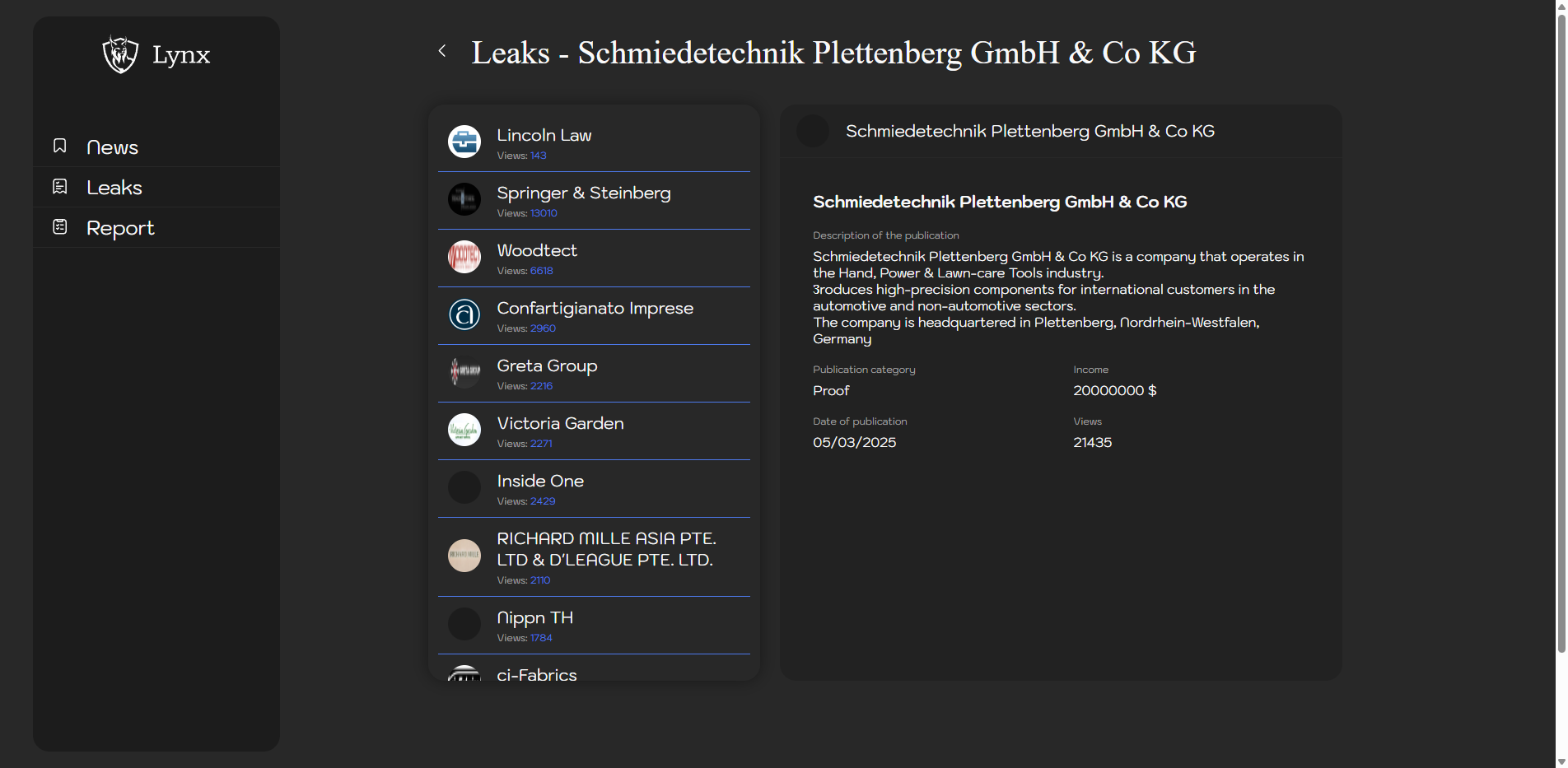The height and width of the screenshot is (768, 1568).
Task: Click the Lynx logo icon
Action: coord(120,54)
